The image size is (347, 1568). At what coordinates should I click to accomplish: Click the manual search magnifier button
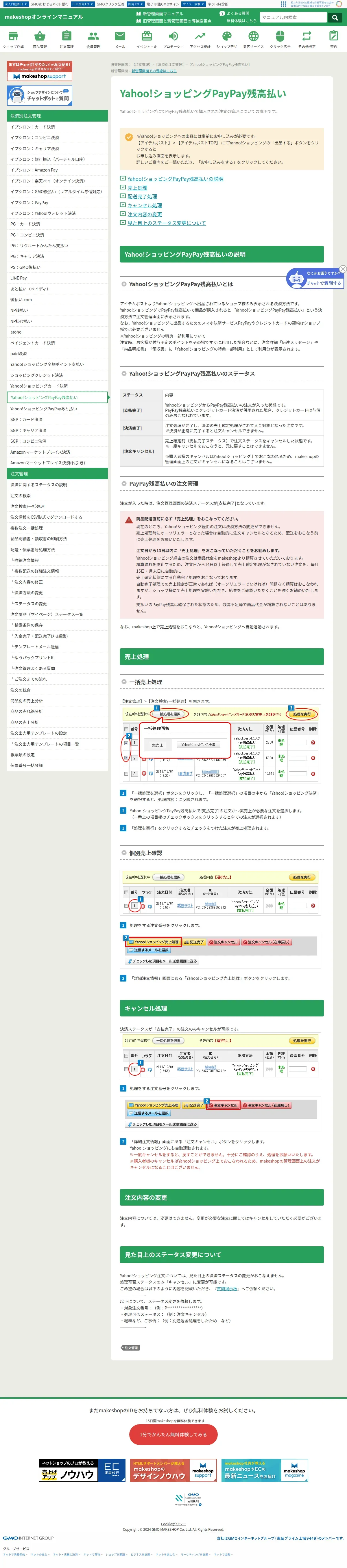pos(335,18)
